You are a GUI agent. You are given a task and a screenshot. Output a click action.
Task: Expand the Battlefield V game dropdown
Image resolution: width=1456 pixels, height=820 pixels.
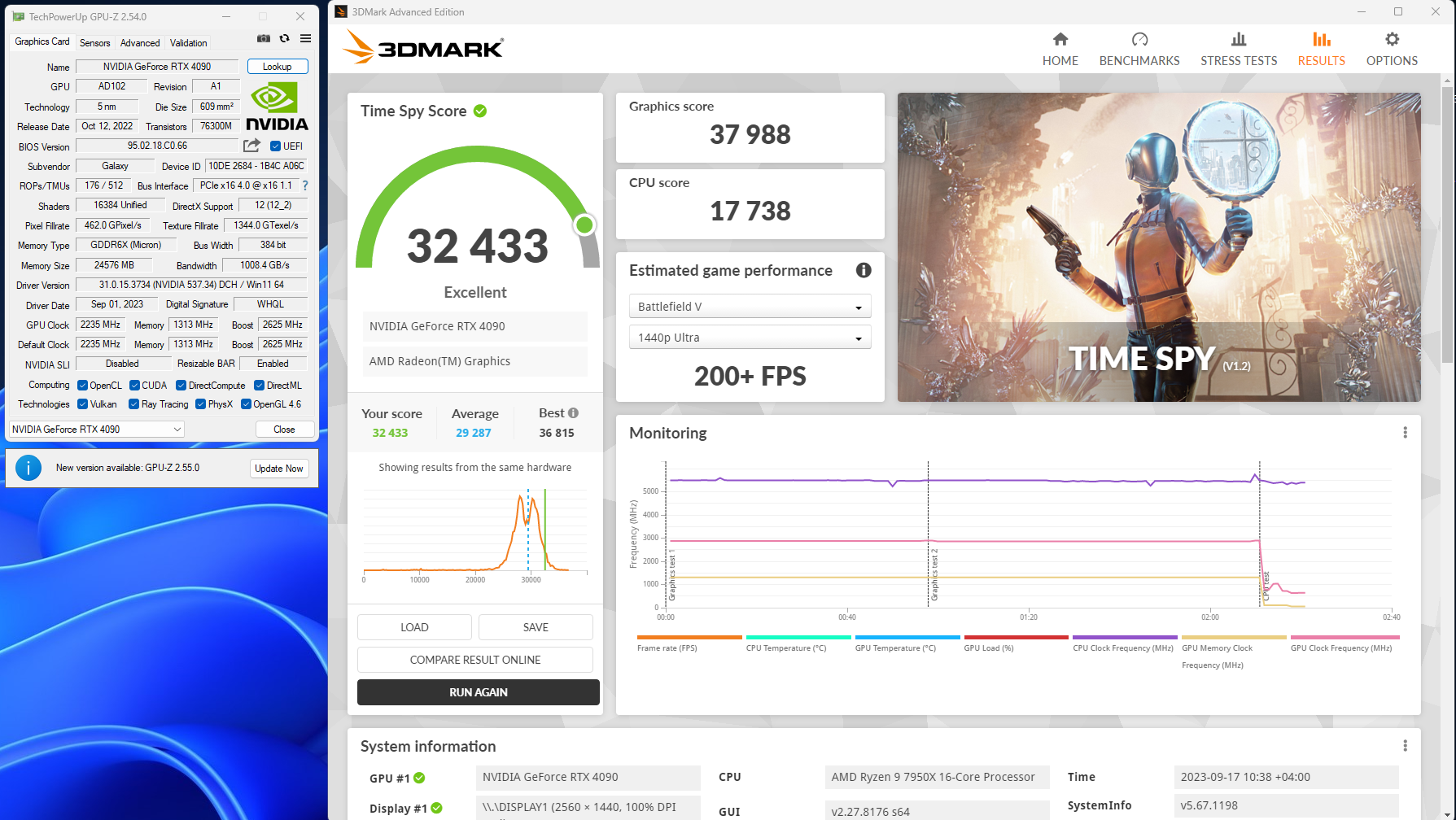(750, 307)
